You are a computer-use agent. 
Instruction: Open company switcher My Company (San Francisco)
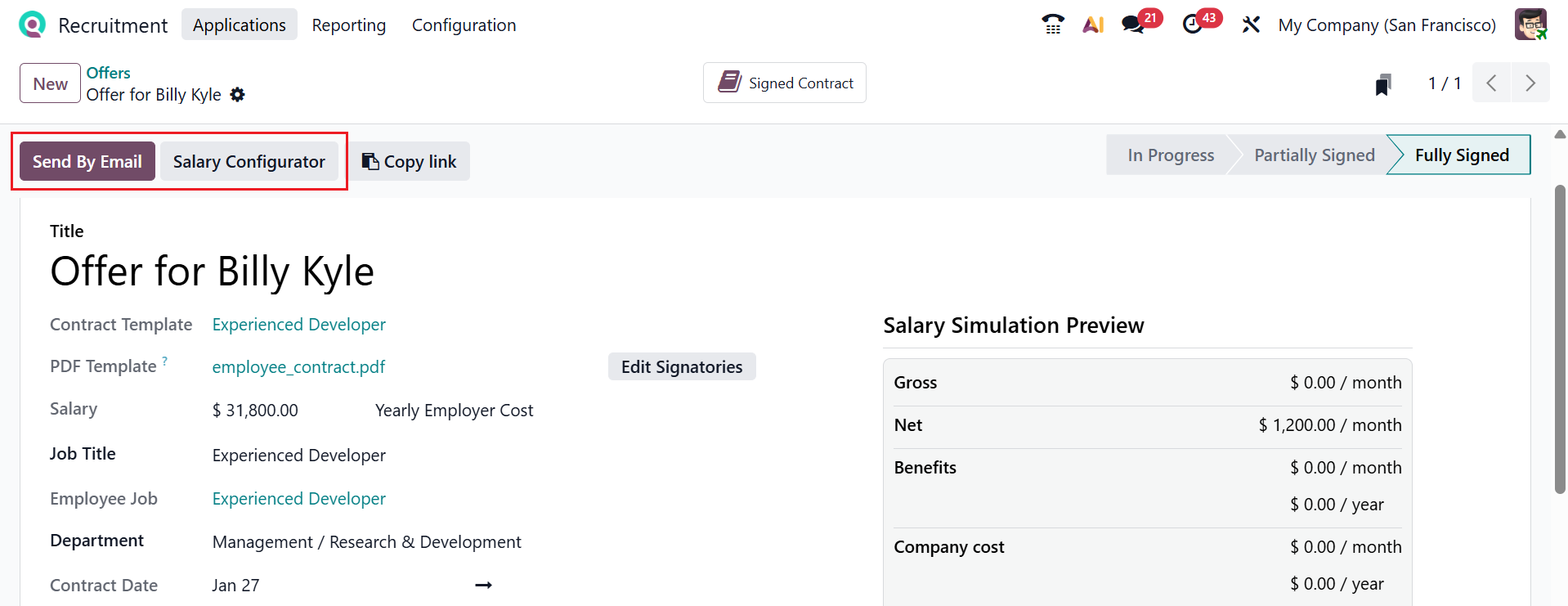[x=1387, y=25]
